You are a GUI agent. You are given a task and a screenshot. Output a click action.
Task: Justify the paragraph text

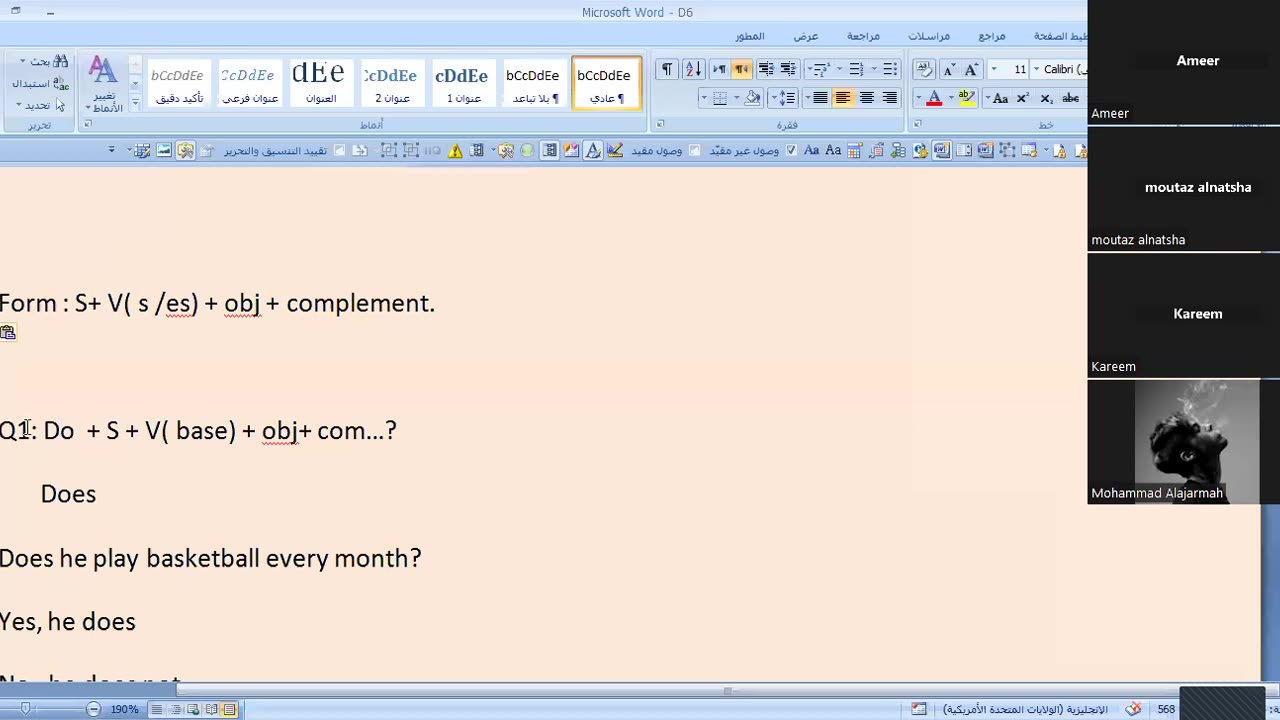pos(820,98)
